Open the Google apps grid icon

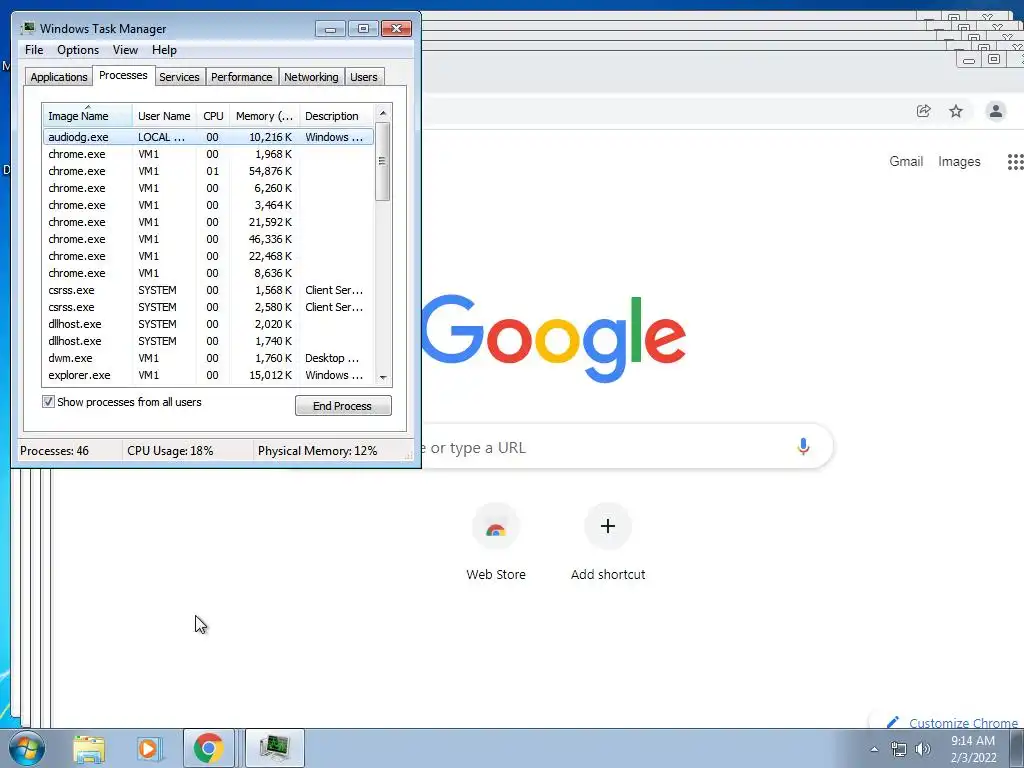click(x=1016, y=161)
